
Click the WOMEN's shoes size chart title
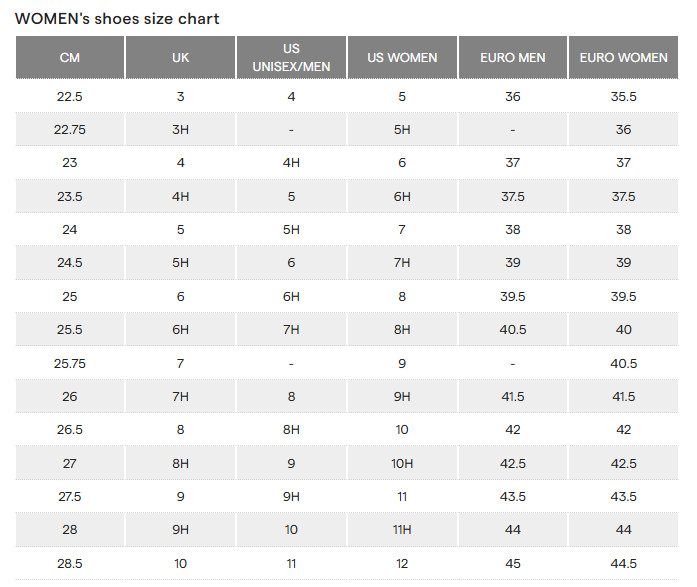tap(117, 19)
